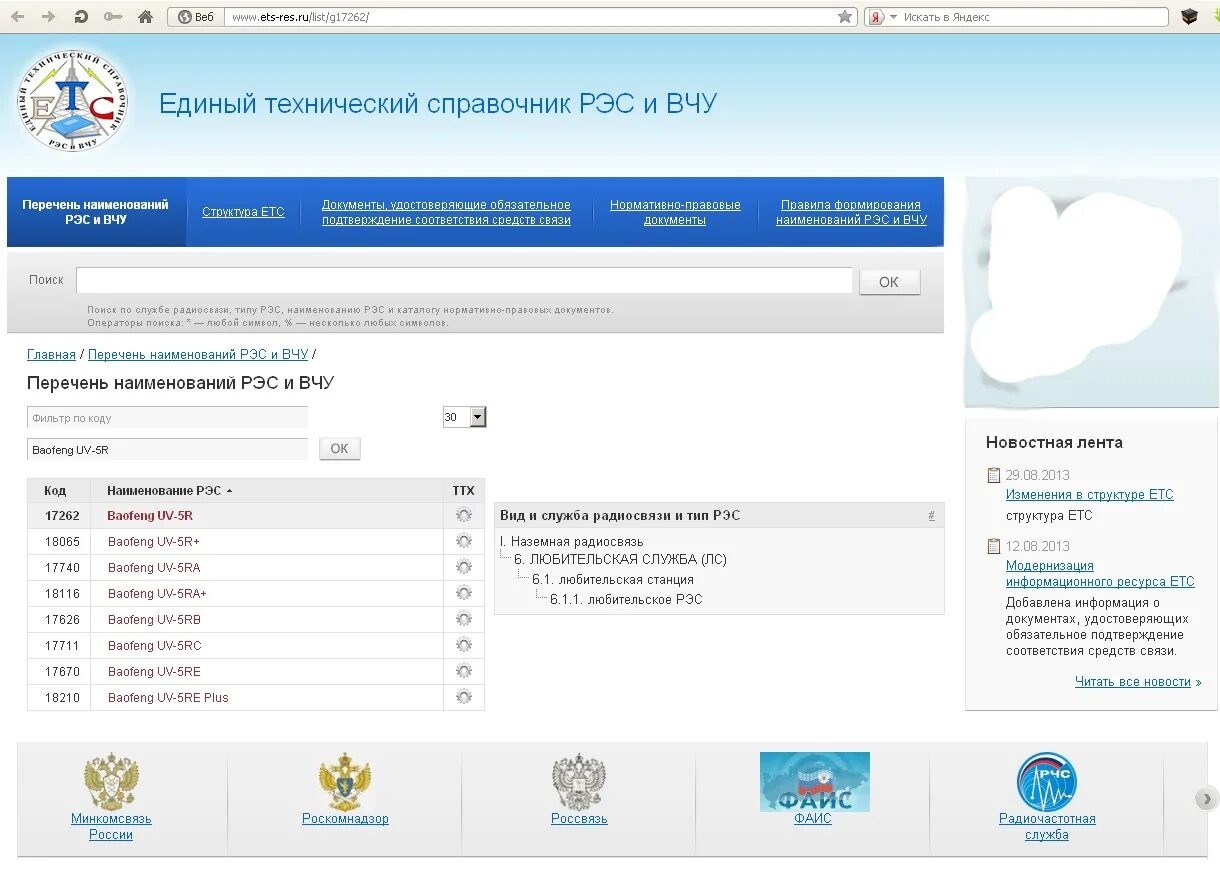Open the Структура ЕТС menu item
1220x876 pixels.
[x=243, y=212]
